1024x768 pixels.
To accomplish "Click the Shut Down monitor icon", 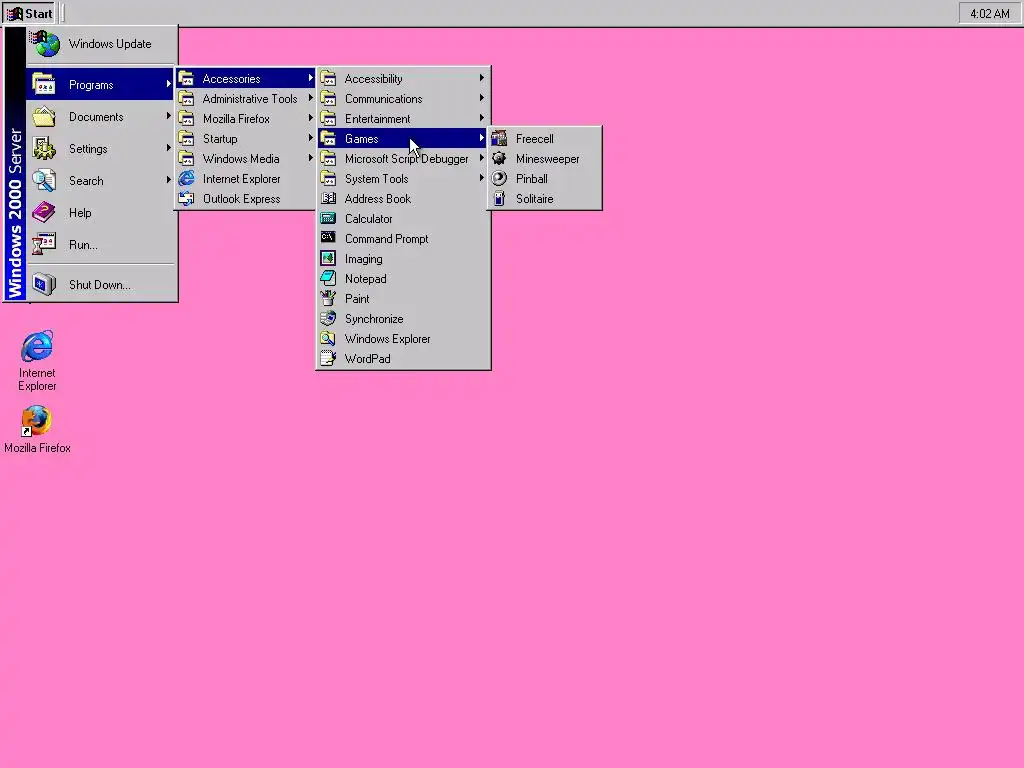I will [44, 284].
